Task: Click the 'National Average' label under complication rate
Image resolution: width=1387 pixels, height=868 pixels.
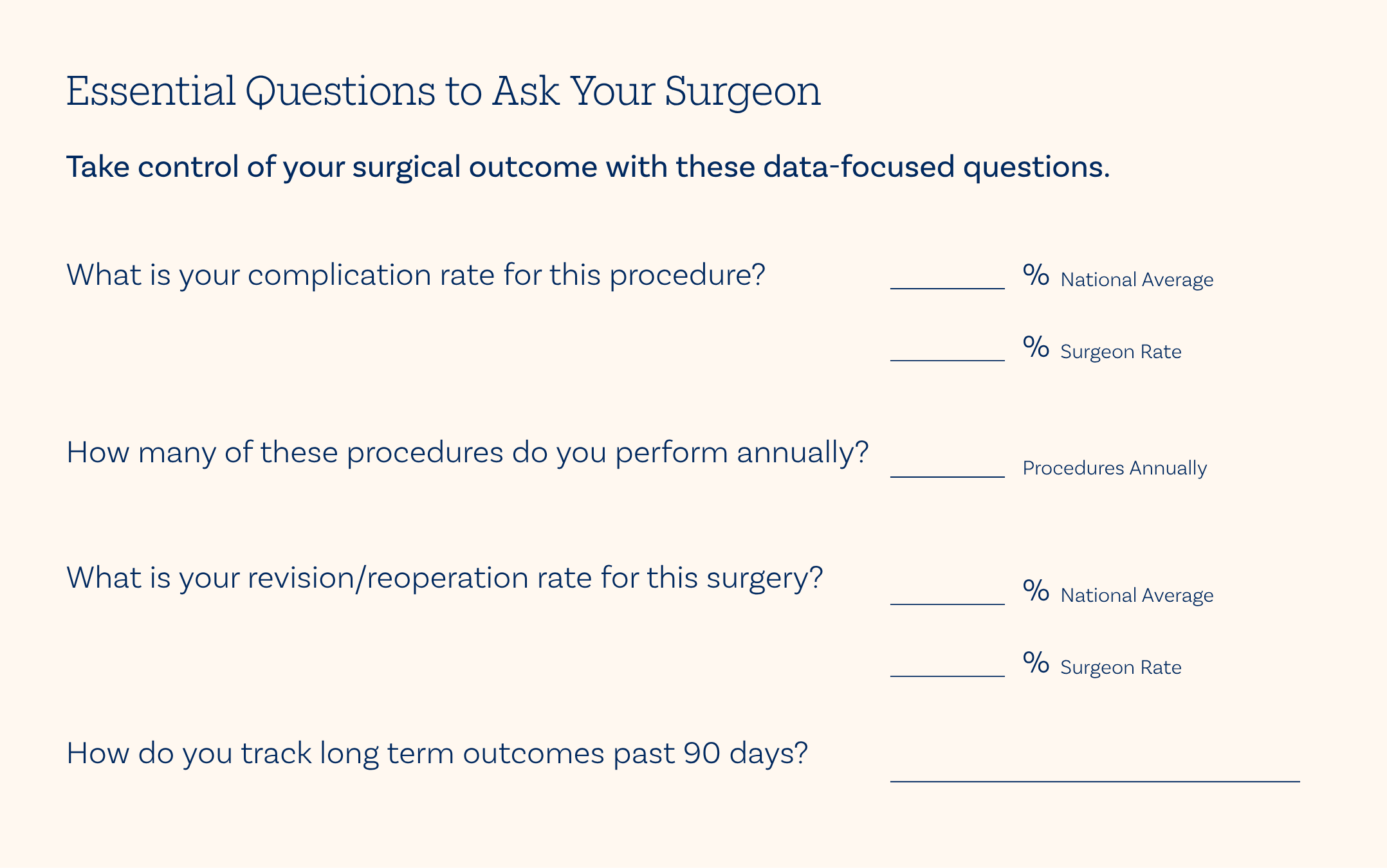Action: click(x=1137, y=280)
